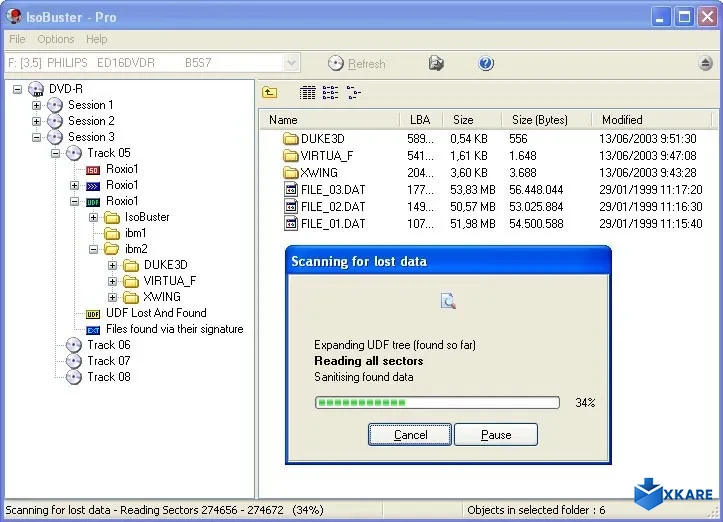Click the eject disc icon
This screenshot has width=723, height=522.
[705, 63]
